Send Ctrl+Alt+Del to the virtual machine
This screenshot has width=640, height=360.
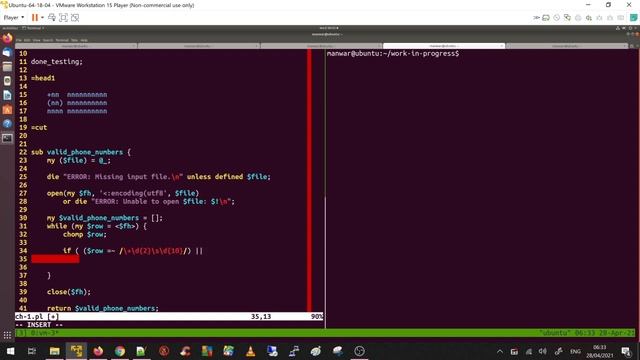(52, 18)
